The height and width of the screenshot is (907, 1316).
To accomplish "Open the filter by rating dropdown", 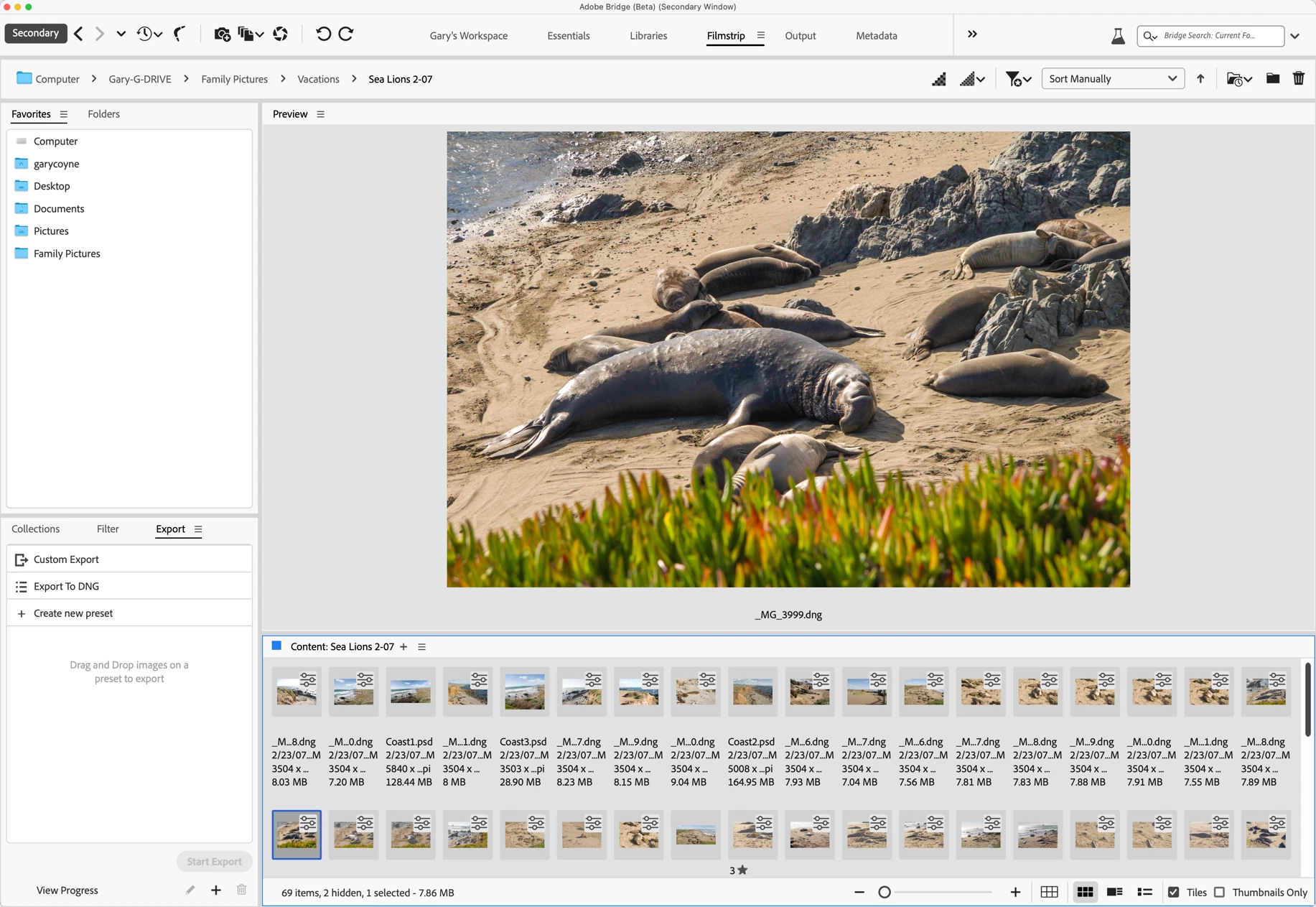I will (1017, 79).
